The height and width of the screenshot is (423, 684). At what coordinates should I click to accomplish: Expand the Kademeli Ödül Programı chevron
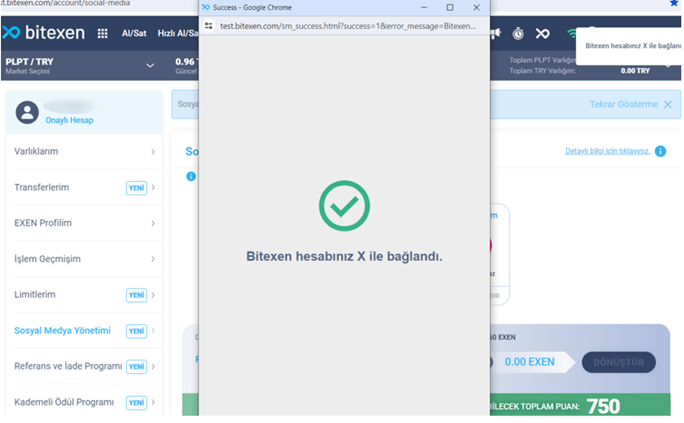click(x=153, y=402)
